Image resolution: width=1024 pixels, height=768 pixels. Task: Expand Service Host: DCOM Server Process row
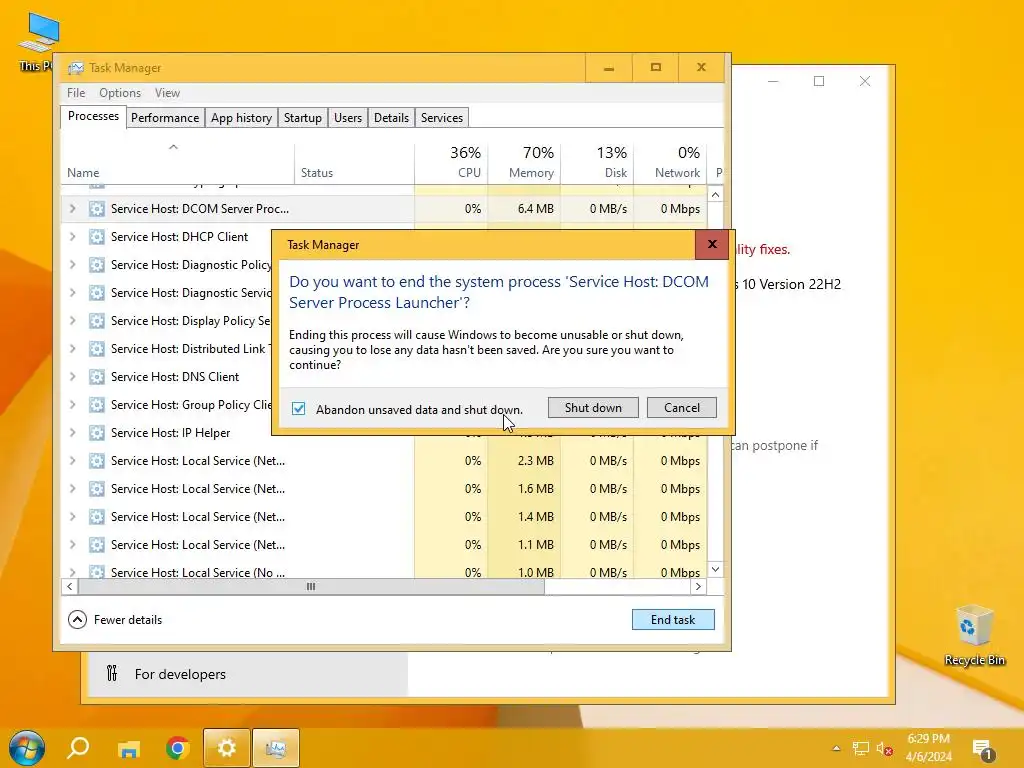[72, 209]
